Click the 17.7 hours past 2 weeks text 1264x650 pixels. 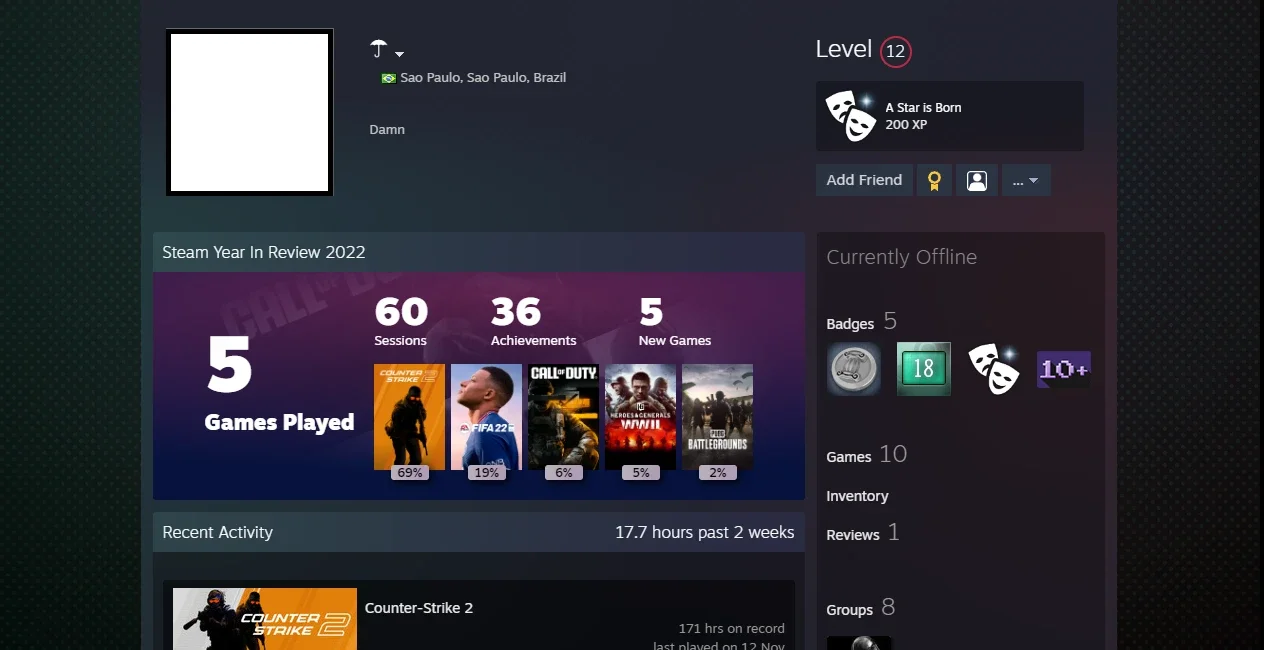click(705, 532)
